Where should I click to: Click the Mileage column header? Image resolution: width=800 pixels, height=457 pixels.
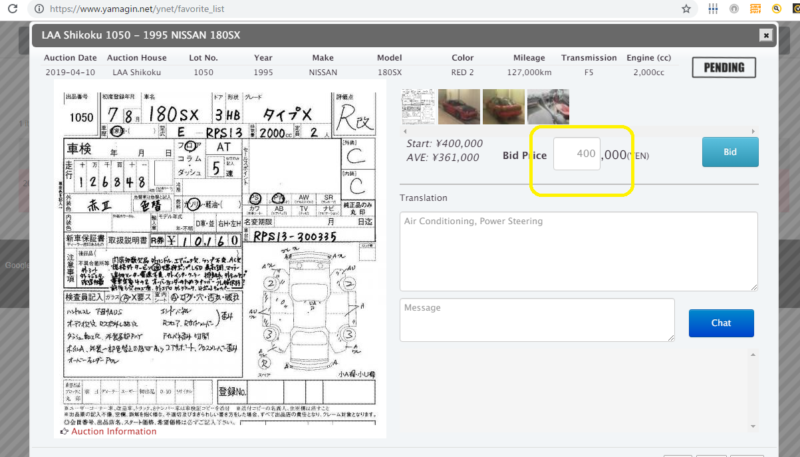click(529, 58)
